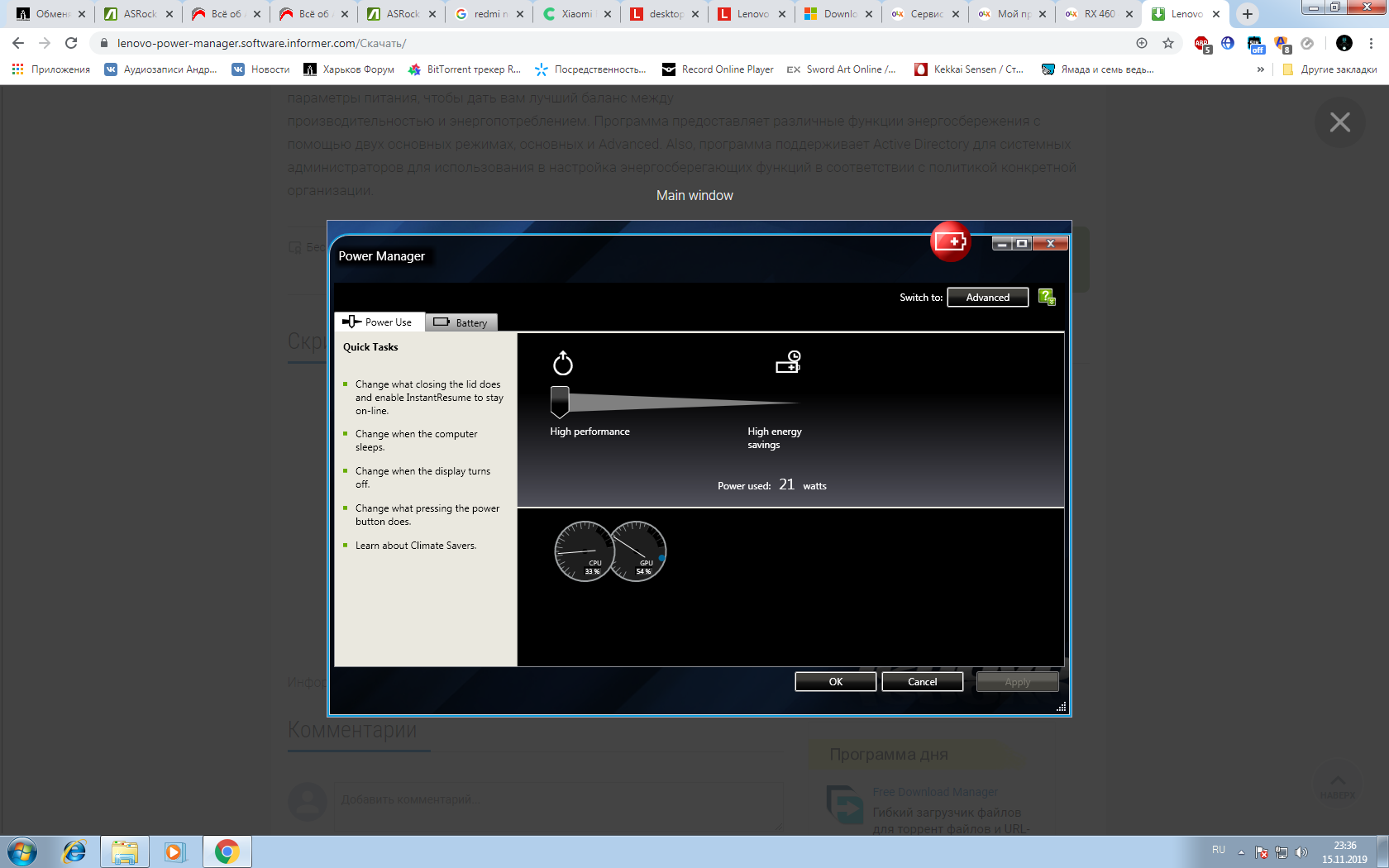Viewport: 1389px width, 868px height.
Task: Open Windows Explorer from the taskbar
Action: click(125, 851)
